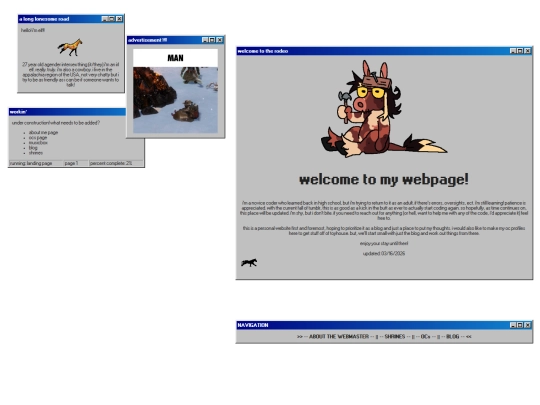This screenshot has width=540, height=405.
Task: Minimize the advertisement window
Action: point(205,40)
